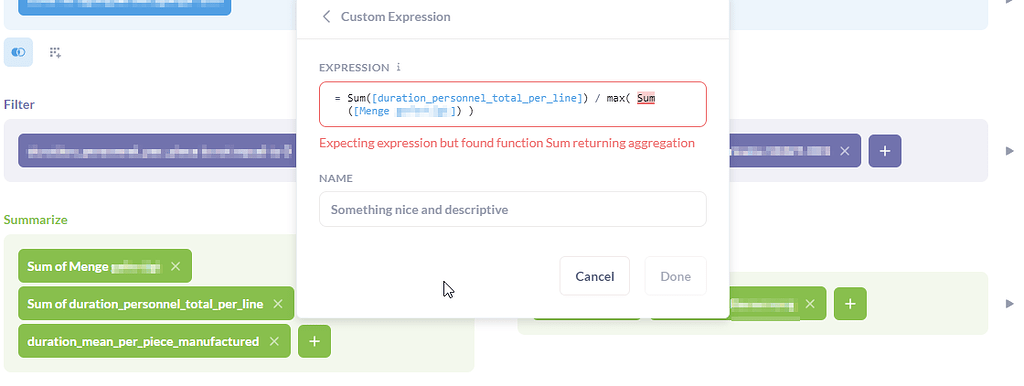This screenshot has height=386, width=1024.
Task: Remove Sum of Menge metric
Action: [175, 266]
